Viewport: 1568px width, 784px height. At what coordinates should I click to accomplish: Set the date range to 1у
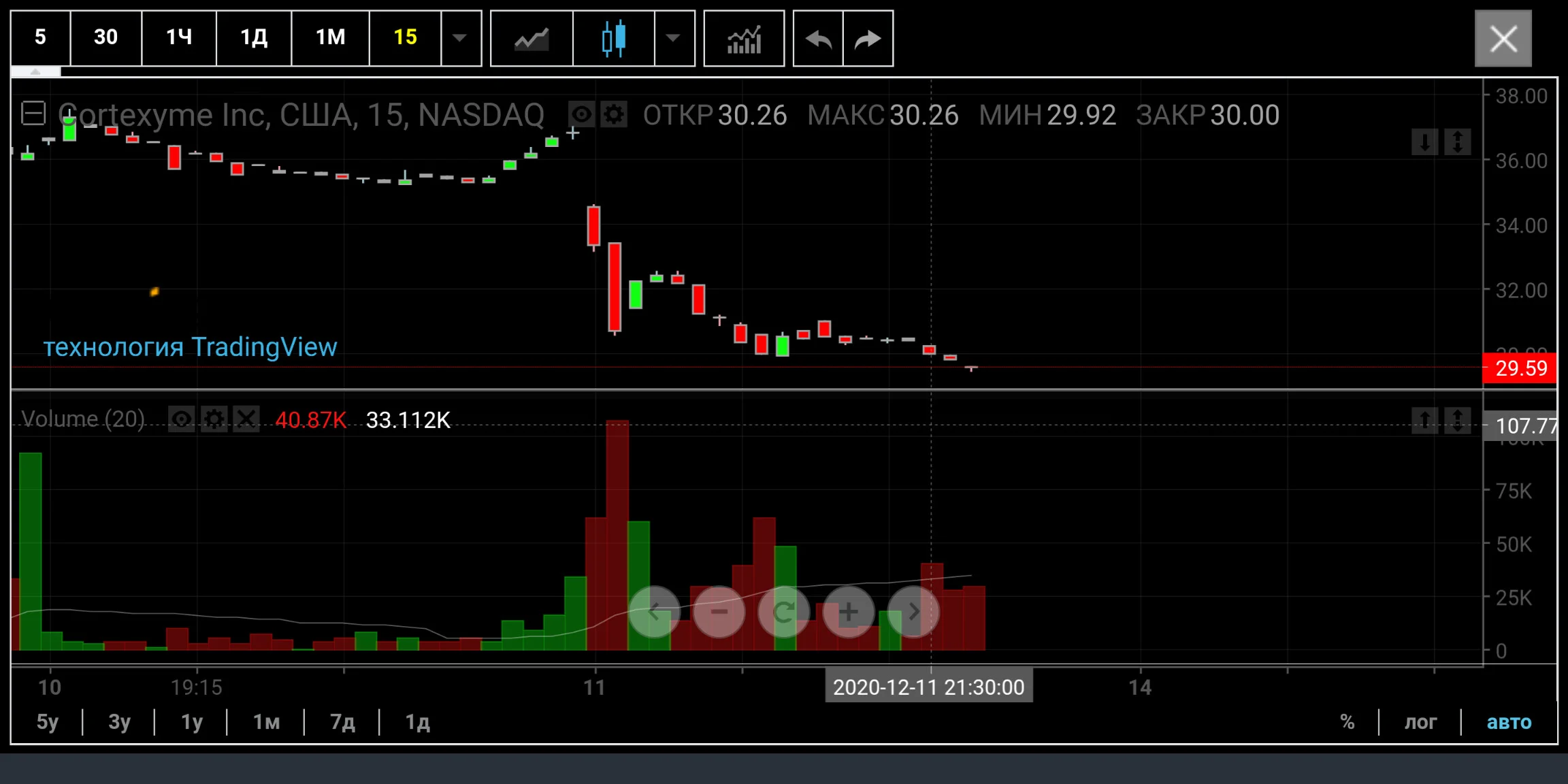coord(191,722)
